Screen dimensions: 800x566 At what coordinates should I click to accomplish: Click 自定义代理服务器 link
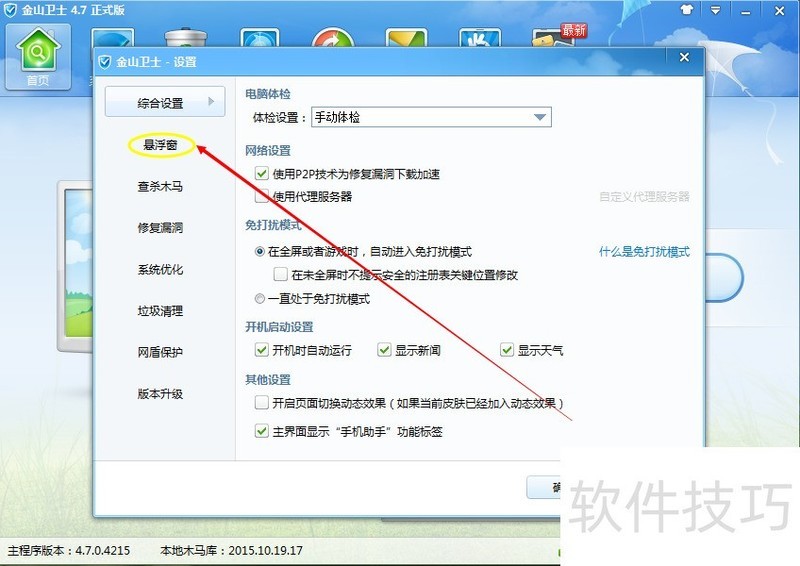tap(644, 196)
